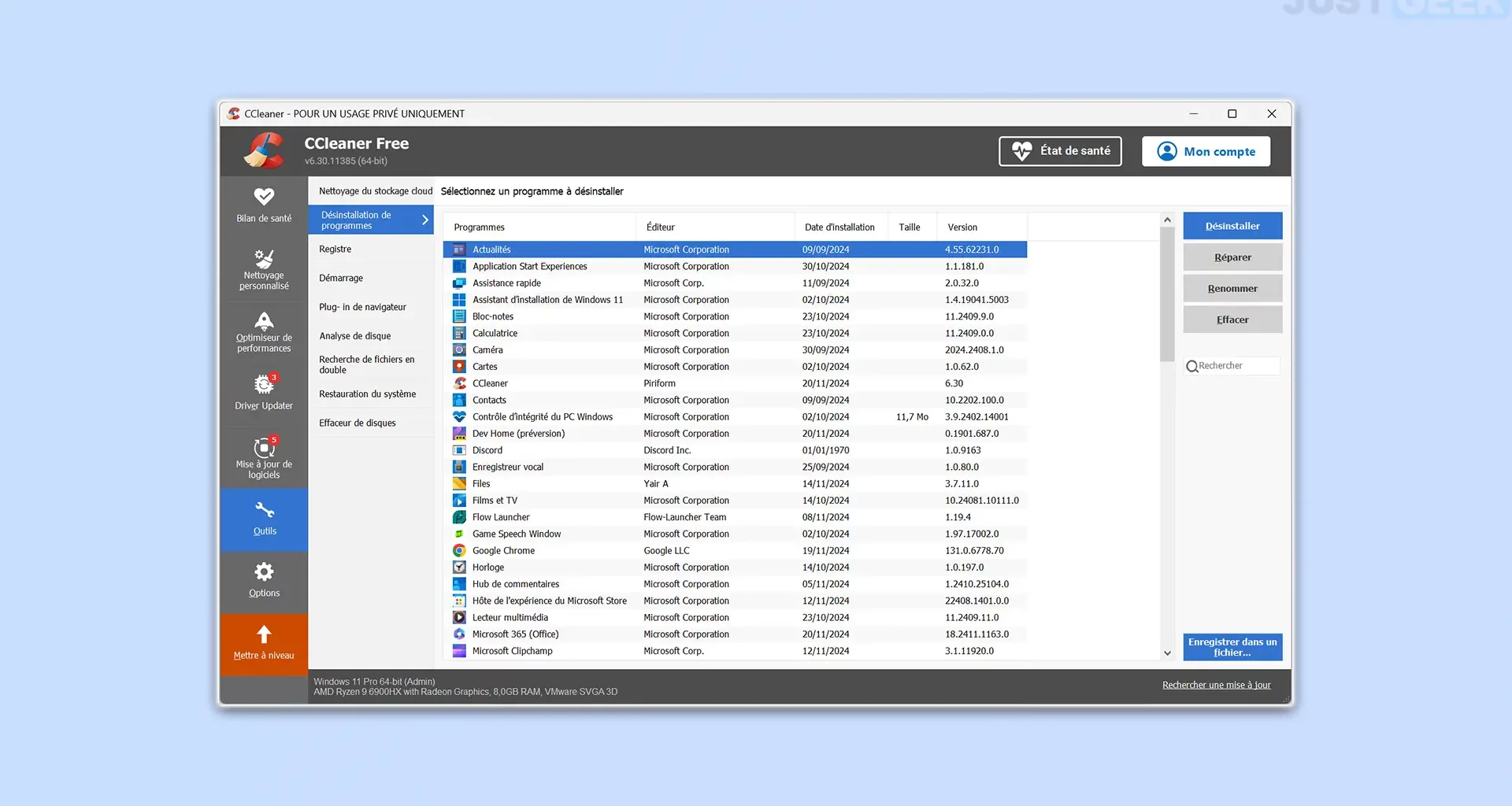
Task: Select the Game Speech Window row
Action: click(x=736, y=534)
